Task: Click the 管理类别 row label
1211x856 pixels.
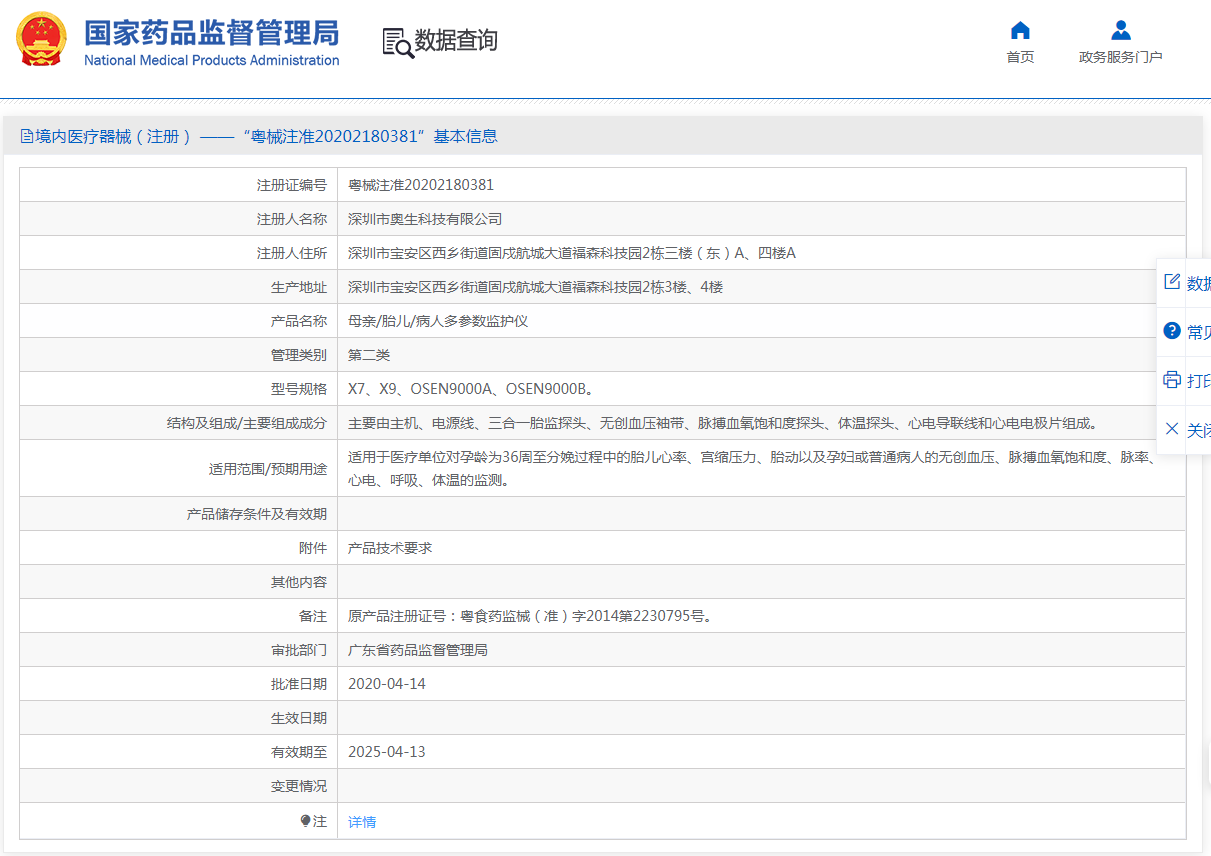Action: point(299,355)
